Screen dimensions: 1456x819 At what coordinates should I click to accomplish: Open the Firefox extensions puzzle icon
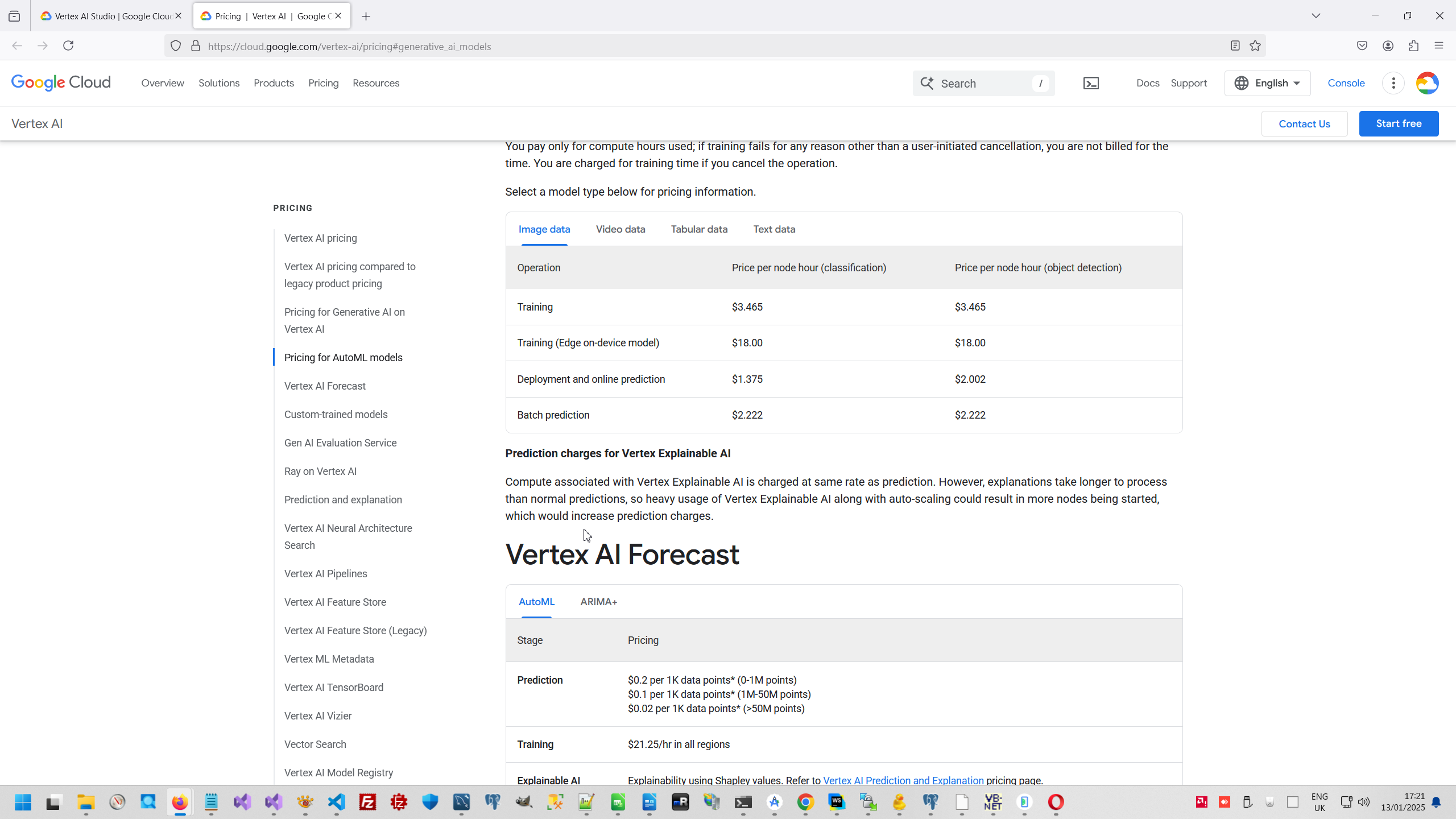[1413, 46]
